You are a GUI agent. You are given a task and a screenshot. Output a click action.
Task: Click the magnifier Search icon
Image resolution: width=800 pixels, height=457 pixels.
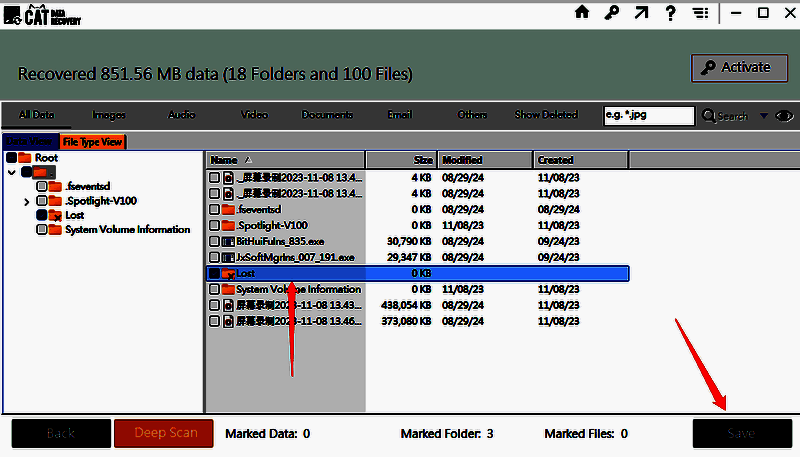pos(710,116)
